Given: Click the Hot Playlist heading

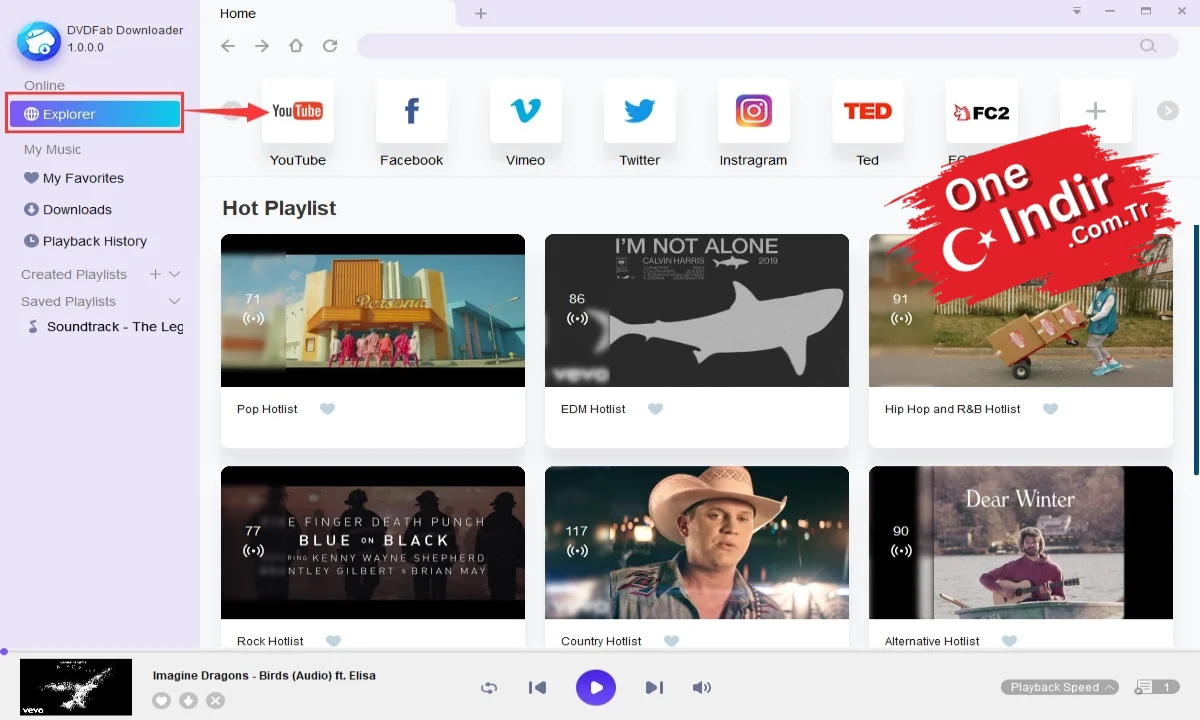Looking at the screenshot, I should [279, 208].
